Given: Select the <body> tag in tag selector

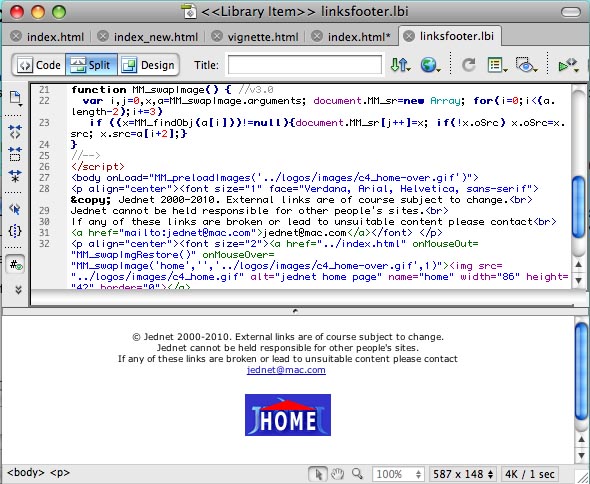Looking at the screenshot, I should [x=26, y=473].
